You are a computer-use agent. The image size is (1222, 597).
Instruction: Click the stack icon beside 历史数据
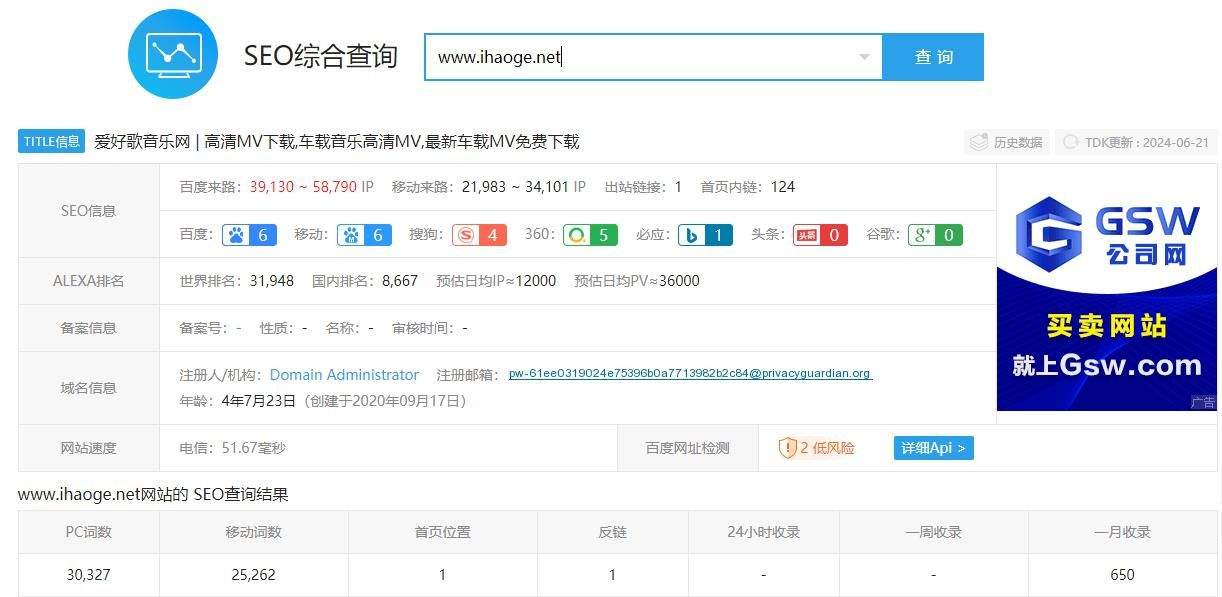(x=979, y=143)
